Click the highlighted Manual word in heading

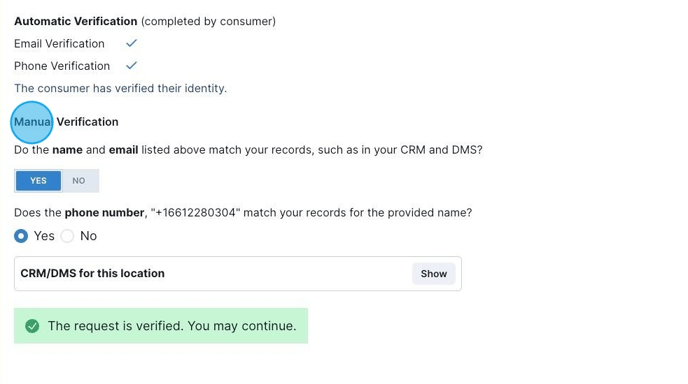pyautogui.click(x=32, y=122)
